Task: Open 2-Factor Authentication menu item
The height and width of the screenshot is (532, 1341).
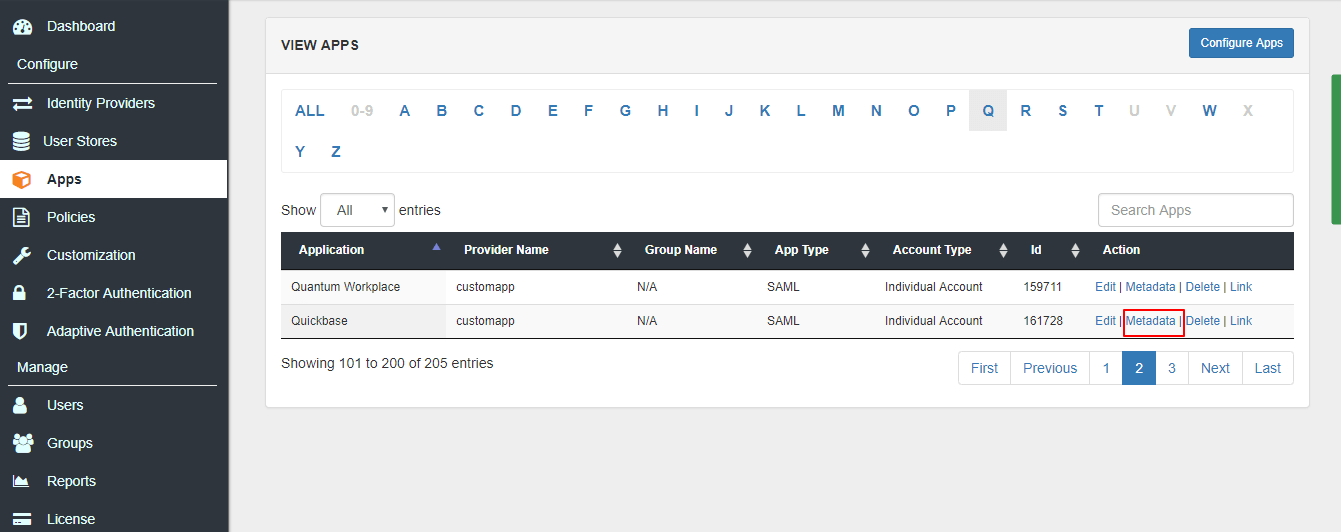Action: [119, 293]
